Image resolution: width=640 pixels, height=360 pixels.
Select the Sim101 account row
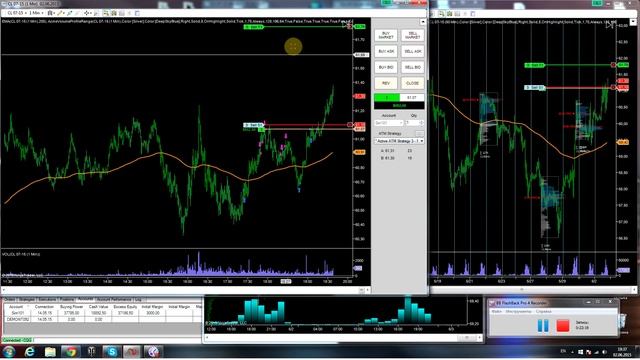[102, 313]
